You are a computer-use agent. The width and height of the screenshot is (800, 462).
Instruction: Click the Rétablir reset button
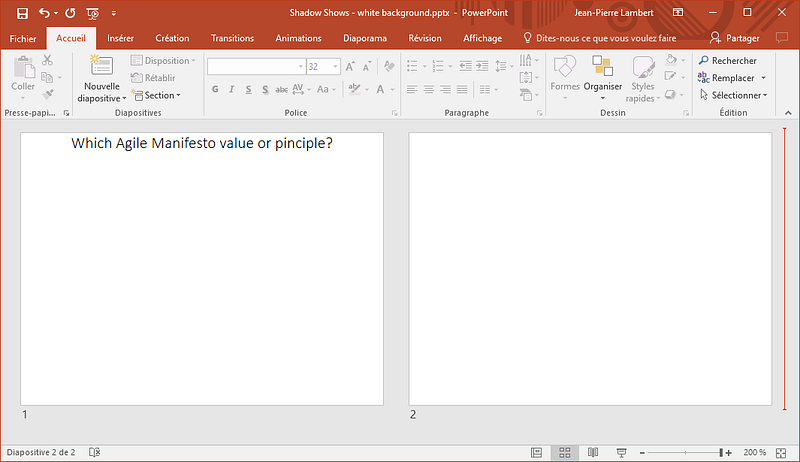153,78
